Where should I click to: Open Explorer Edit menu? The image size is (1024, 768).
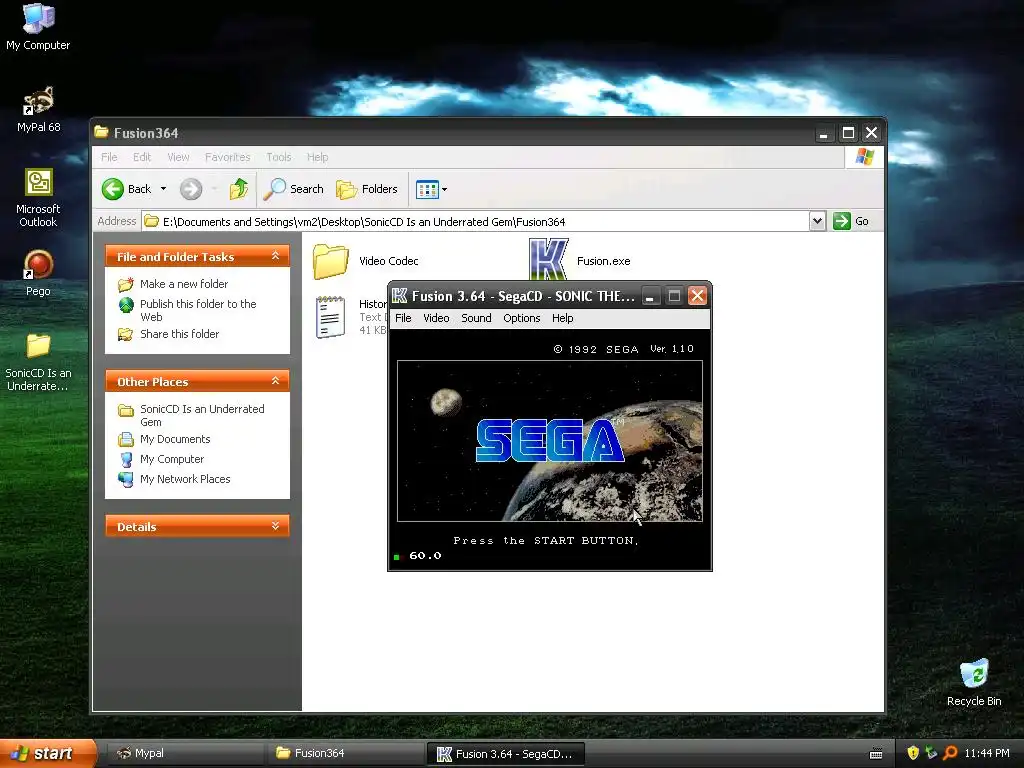[142, 157]
